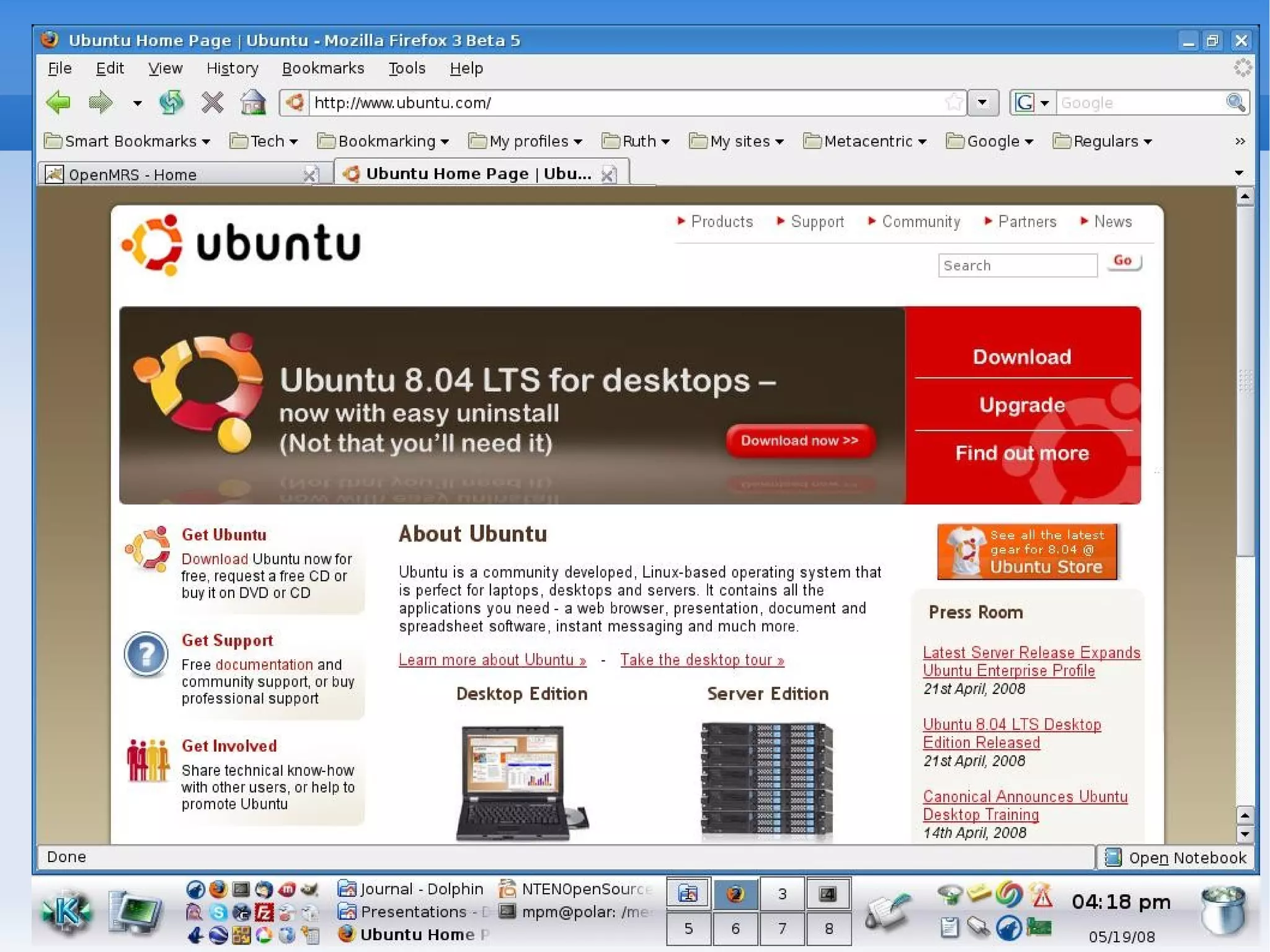Viewport: 1270px width, 952px height.
Task: Follow the Take the desktop tour link
Action: (702, 660)
